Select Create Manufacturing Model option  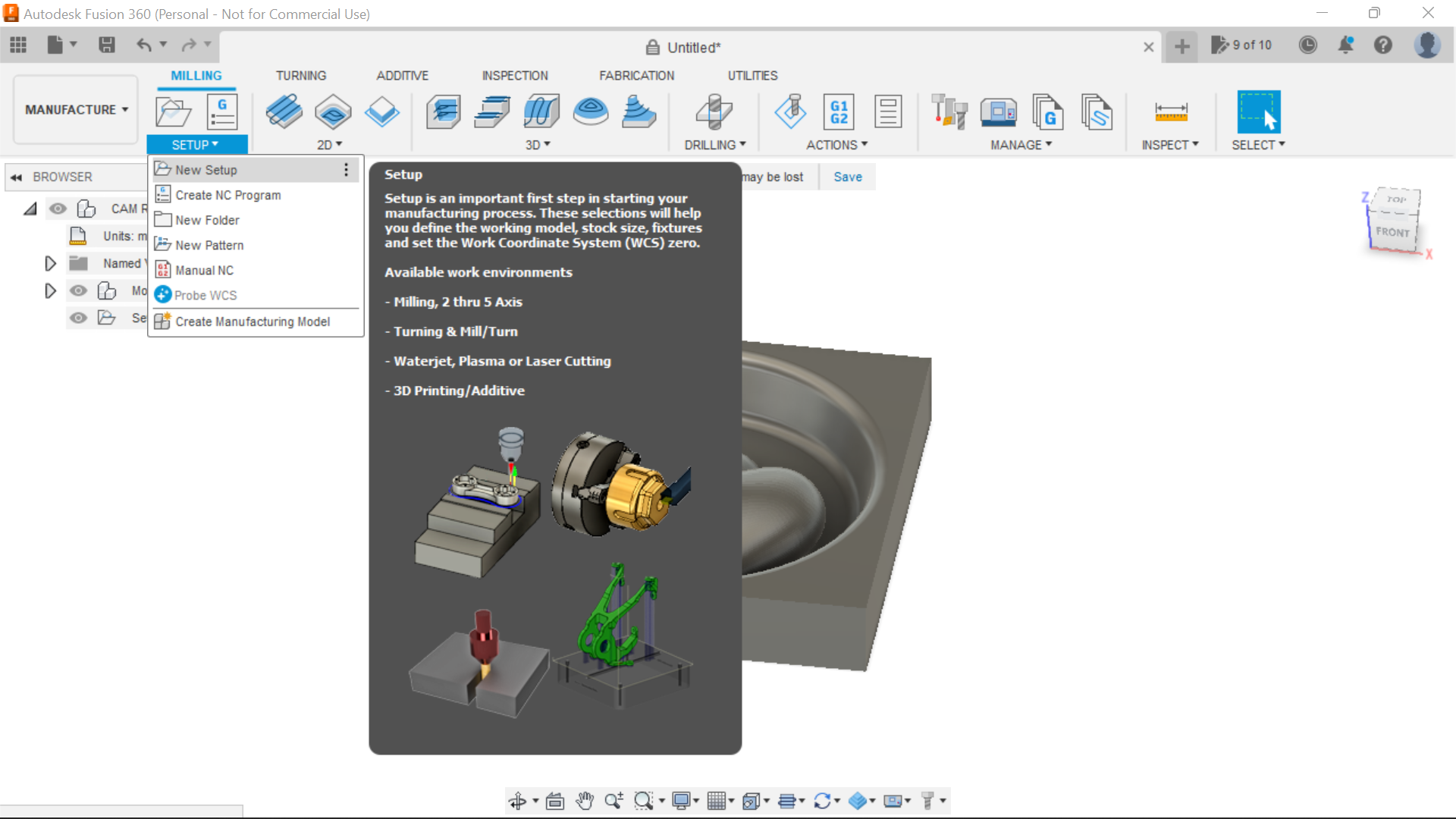pyautogui.click(x=252, y=321)
